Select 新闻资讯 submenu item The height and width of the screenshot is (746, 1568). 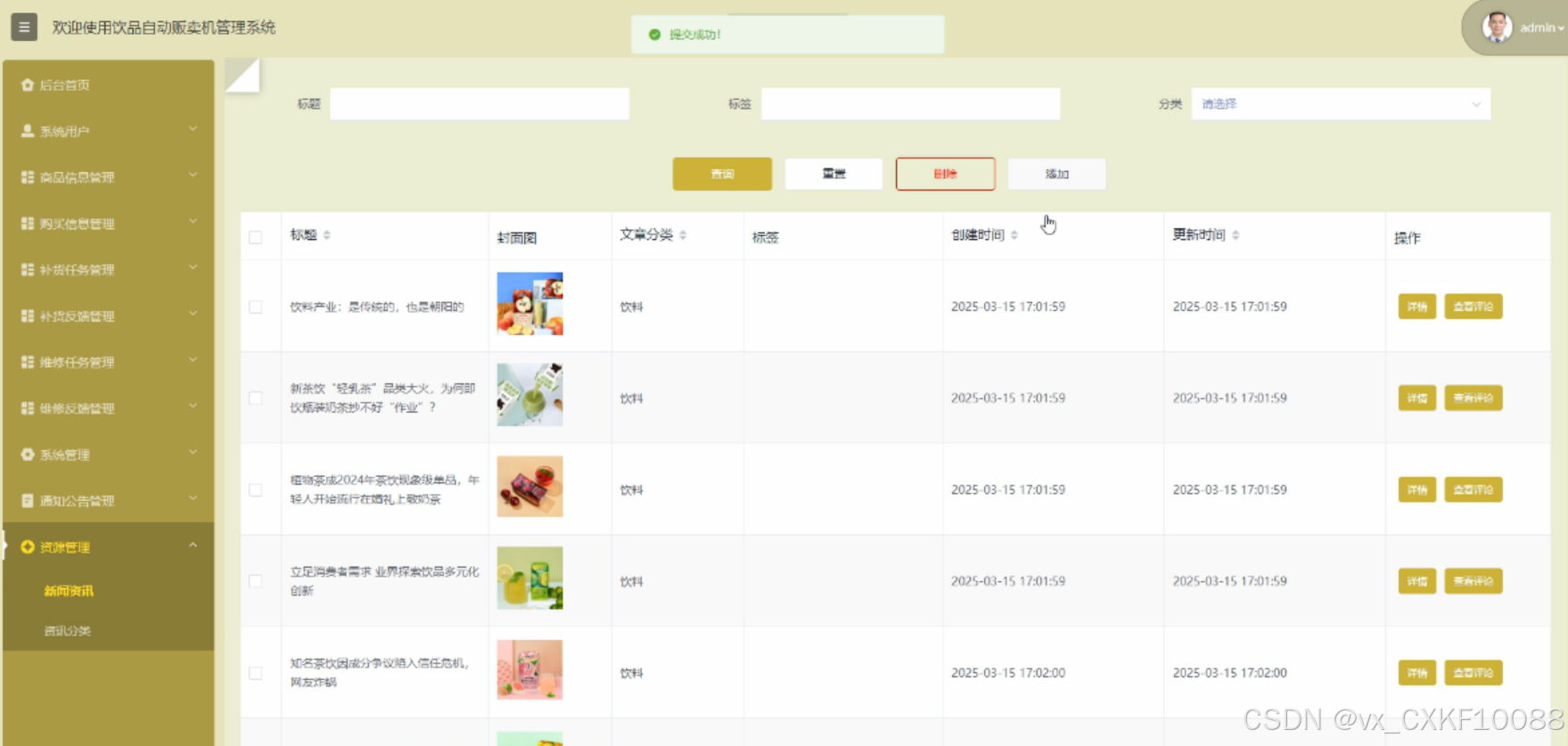pyautogui.click(x=69, y=591)
